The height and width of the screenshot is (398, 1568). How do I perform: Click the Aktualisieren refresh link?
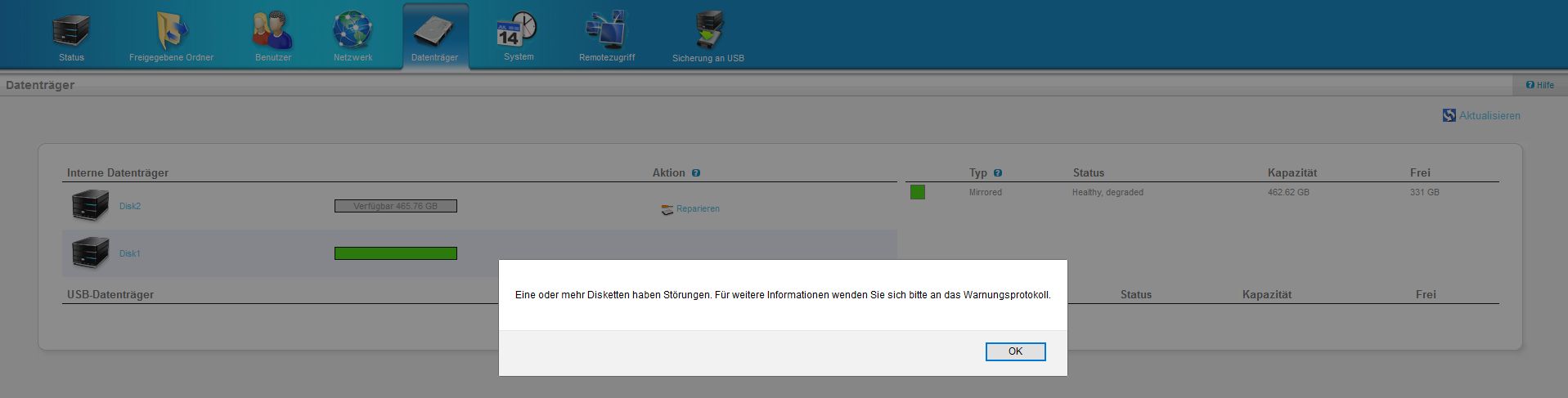coord(1489,116)
